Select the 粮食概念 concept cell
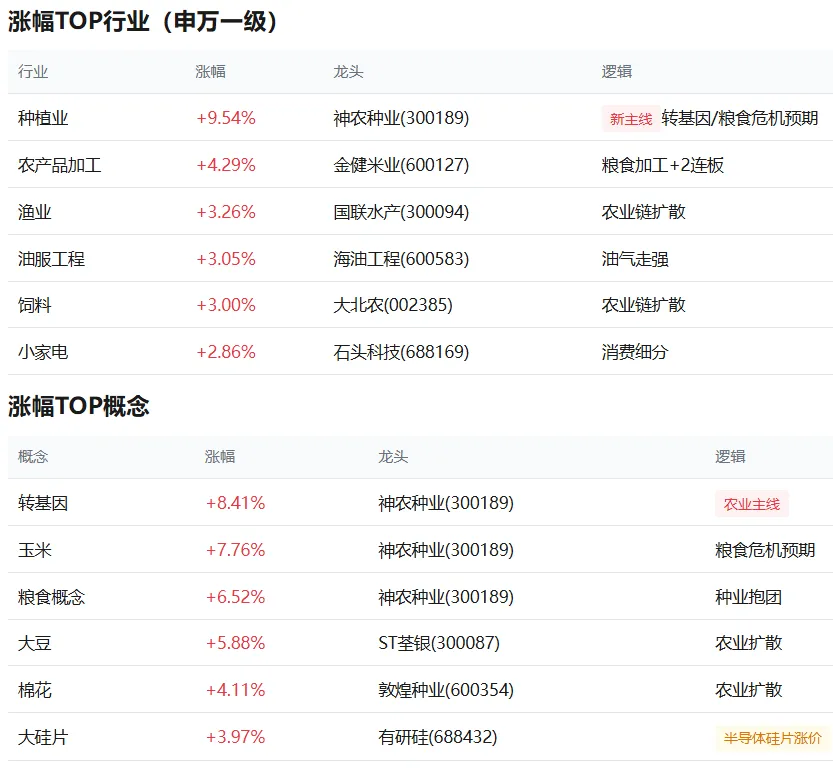 click(x=51, y=597)
